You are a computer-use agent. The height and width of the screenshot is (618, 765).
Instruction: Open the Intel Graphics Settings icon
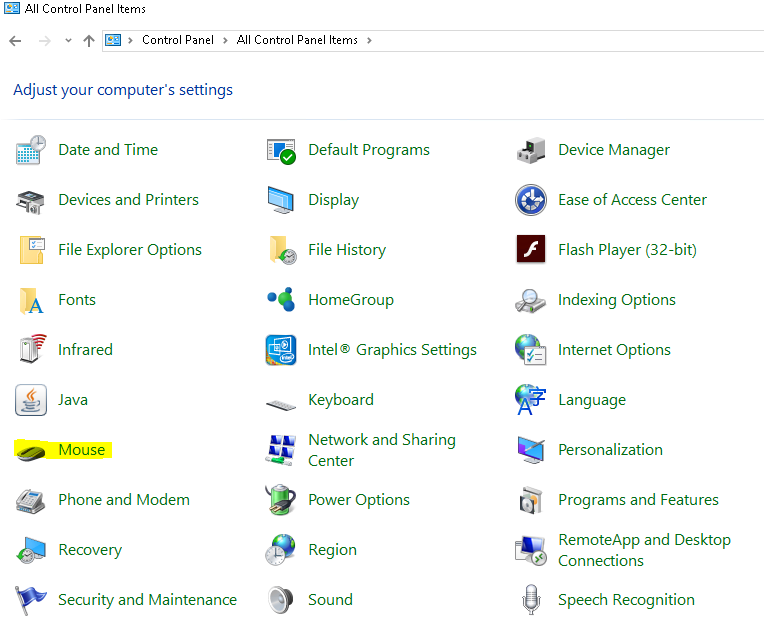coord(281,350)
